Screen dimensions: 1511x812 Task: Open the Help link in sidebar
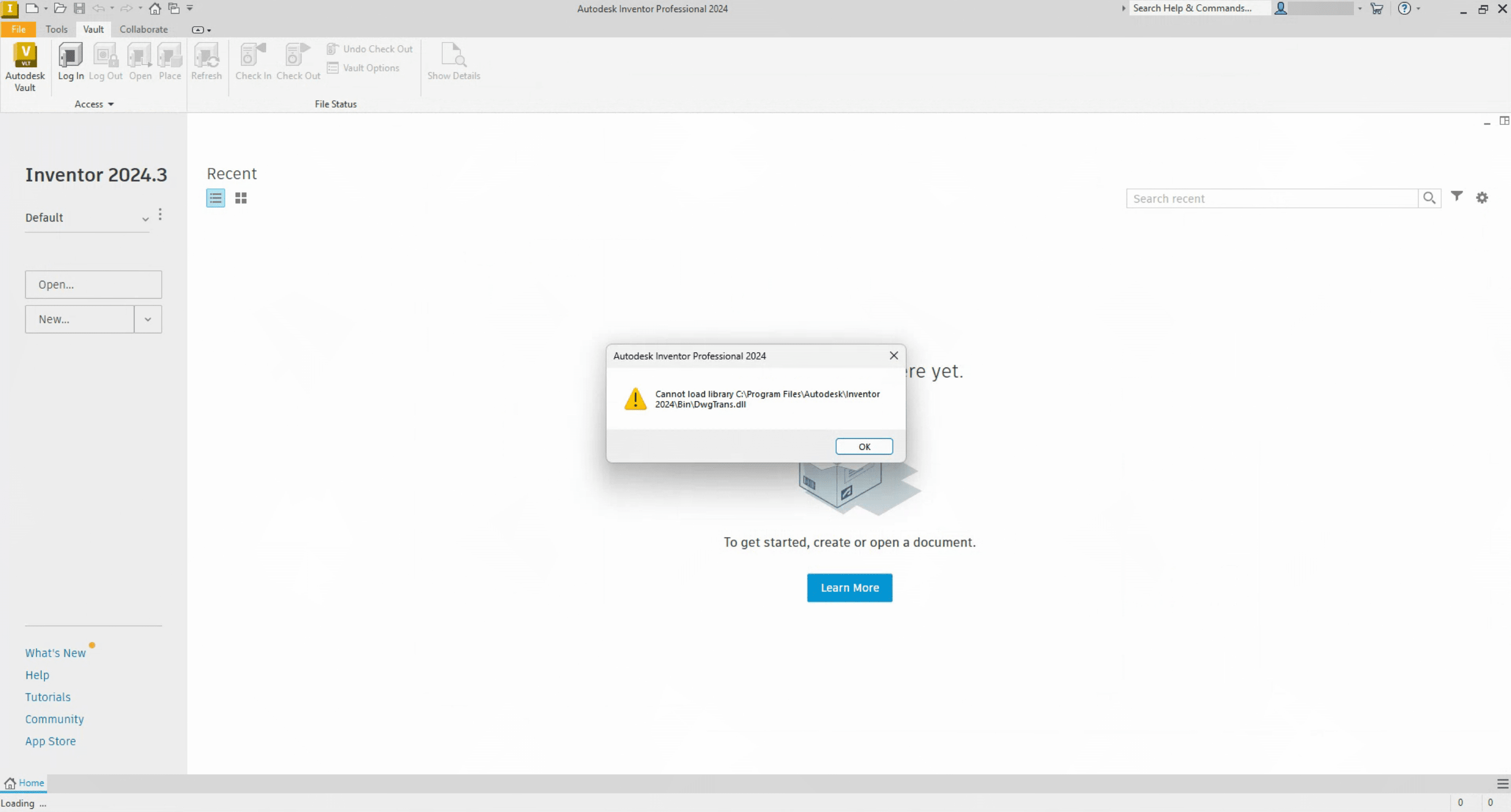[37, 676]
